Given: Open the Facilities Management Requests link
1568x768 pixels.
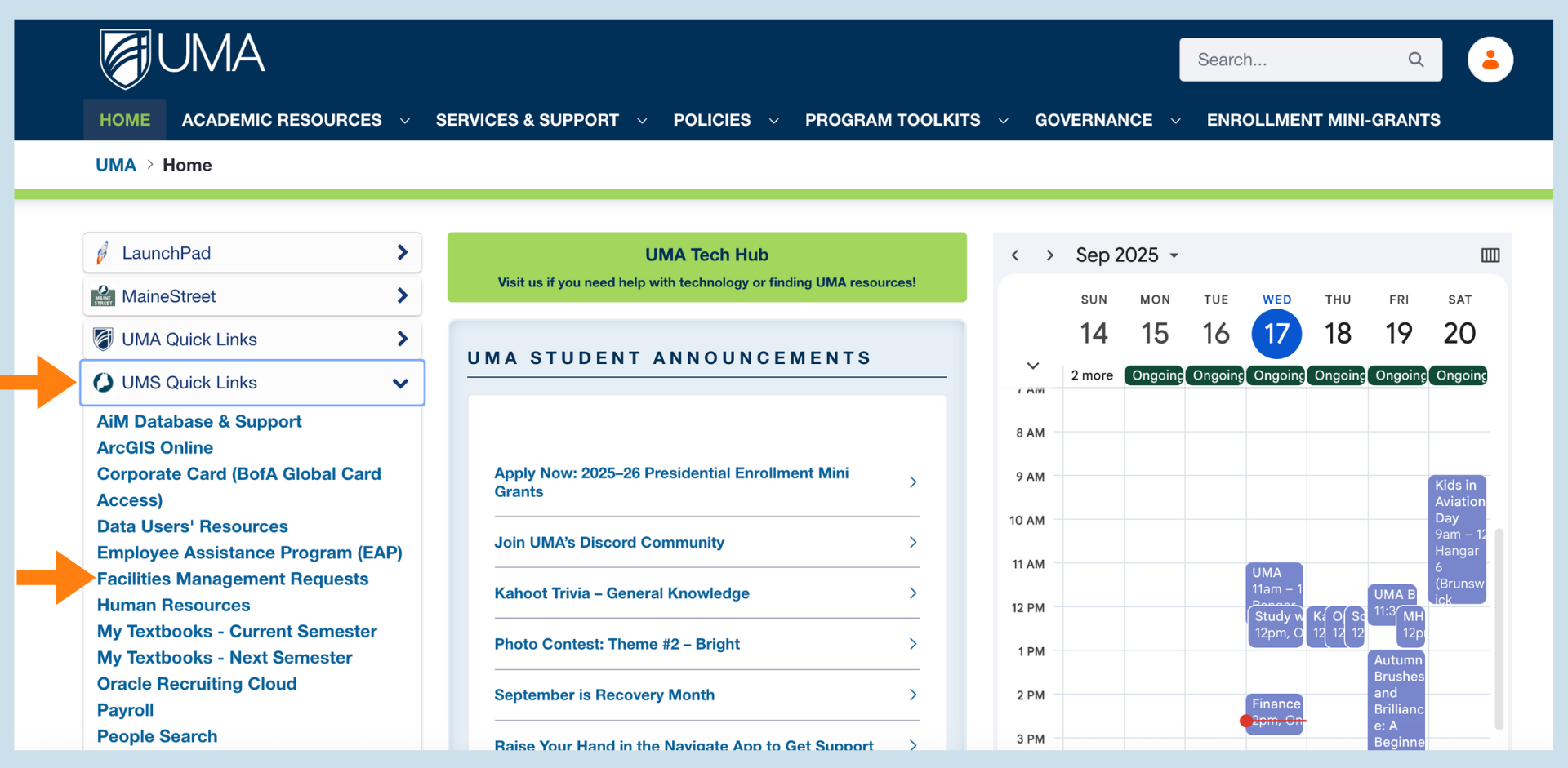Looking at the screenshot, I should 233,579.
